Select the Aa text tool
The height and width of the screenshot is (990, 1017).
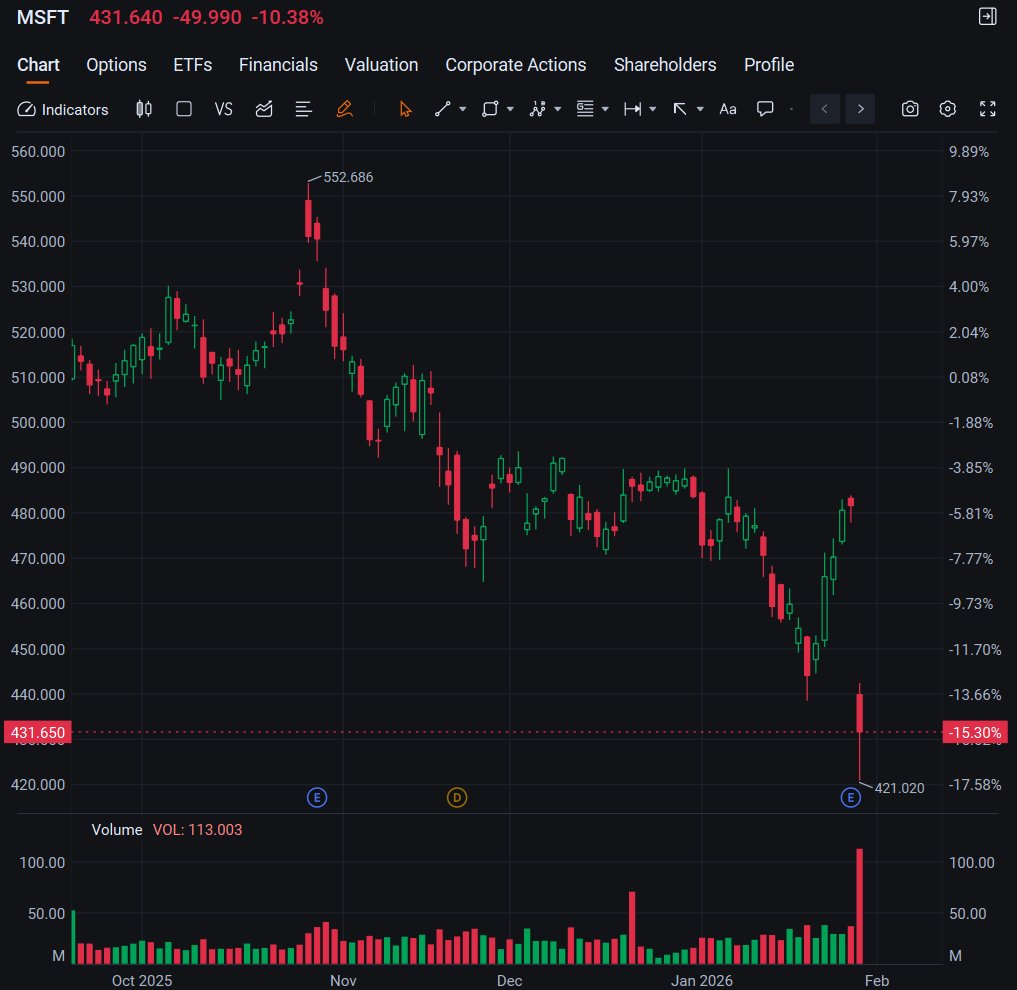728,109
